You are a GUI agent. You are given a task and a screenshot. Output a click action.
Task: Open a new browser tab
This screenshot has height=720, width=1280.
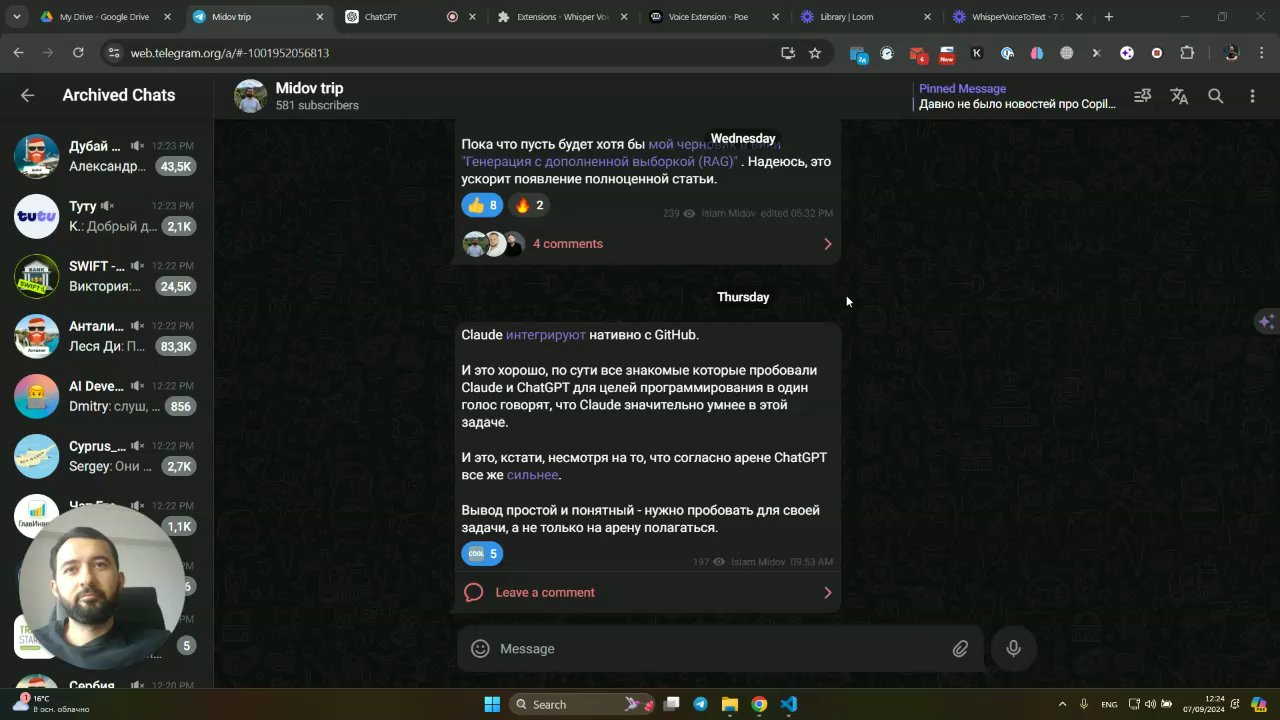[x=1108, y=17]
